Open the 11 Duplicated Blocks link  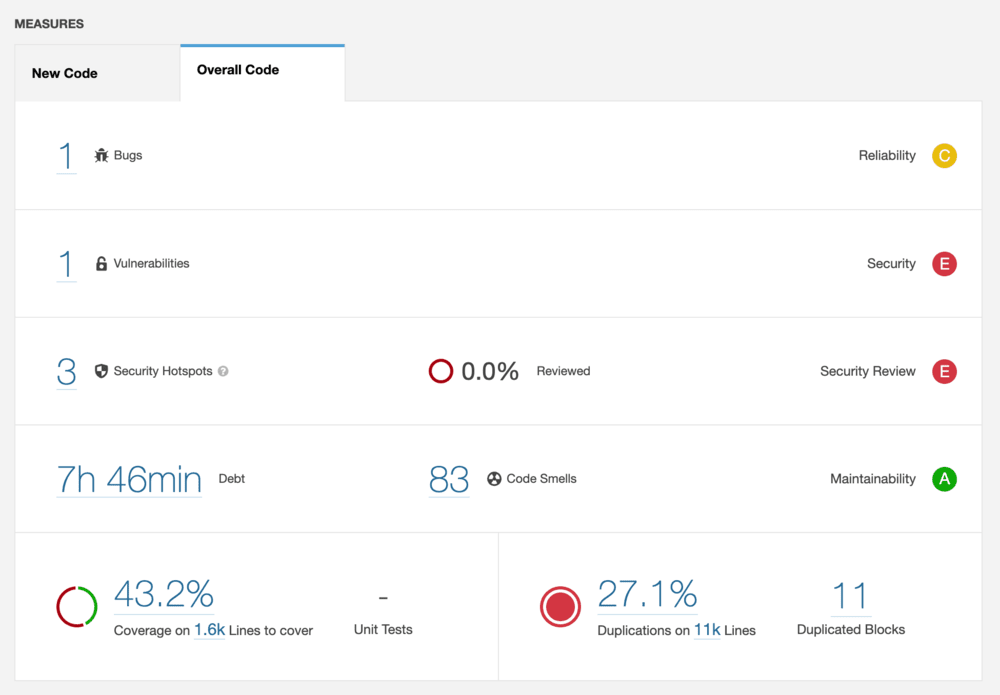(x=850, y=595)
